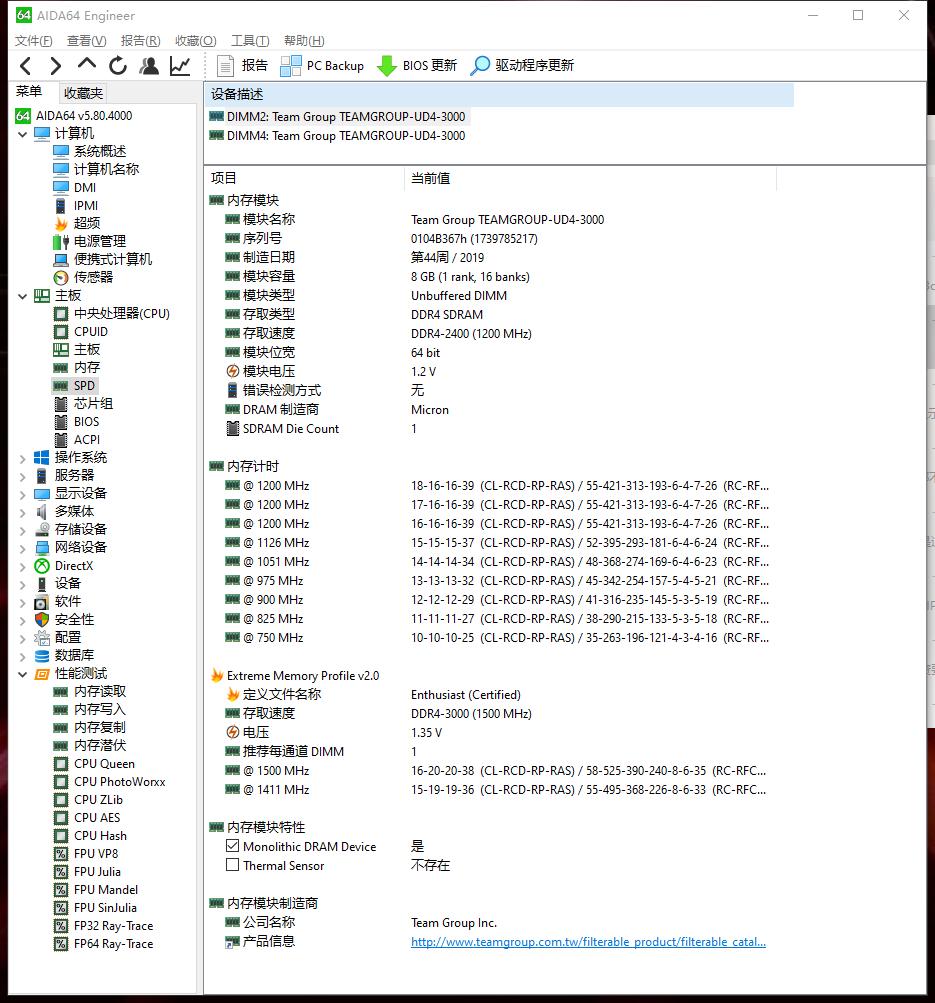Viewport: 935px width, 1003px height.
Task: Collapse the 性能测试 tree section
Action: coord(22,673)
